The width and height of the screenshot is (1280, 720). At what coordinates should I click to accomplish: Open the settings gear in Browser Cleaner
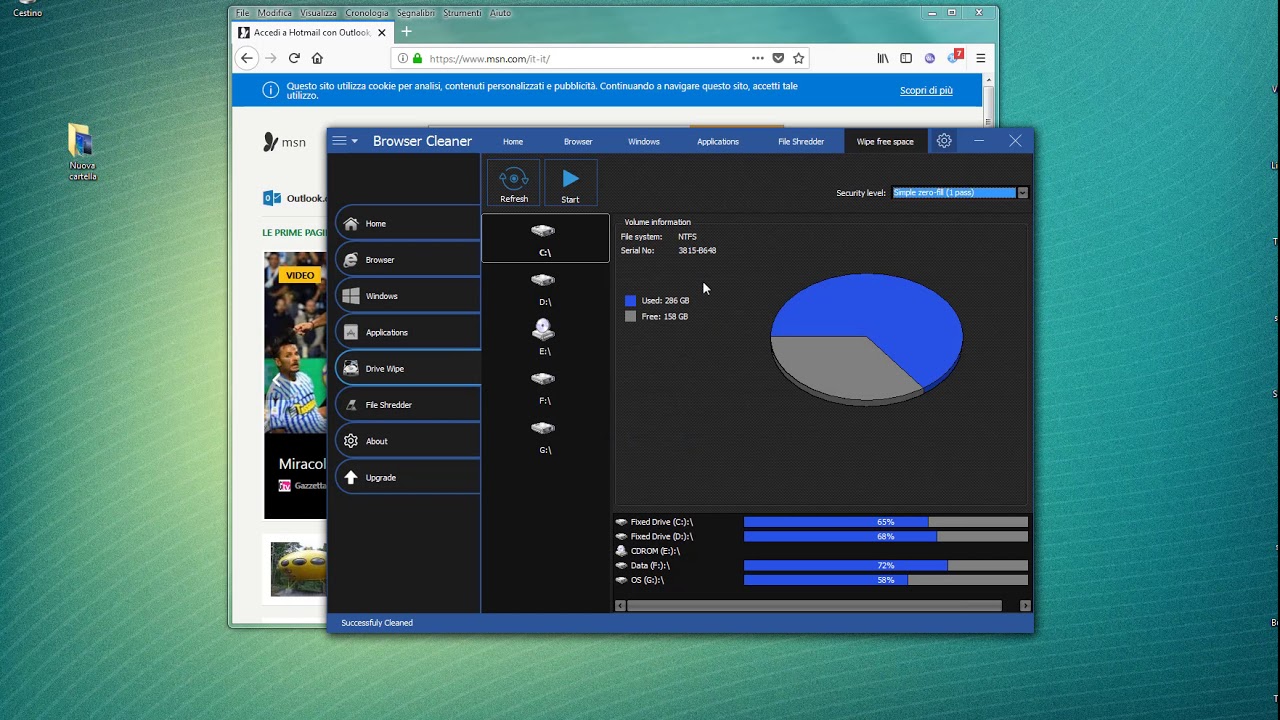(944, 141)
